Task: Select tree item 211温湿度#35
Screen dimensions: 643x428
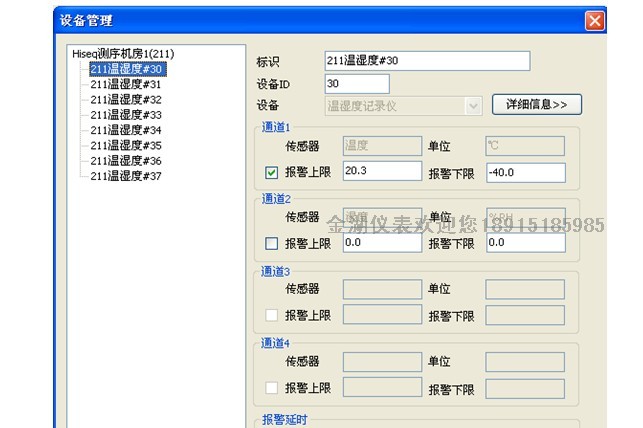Action: 126,146
